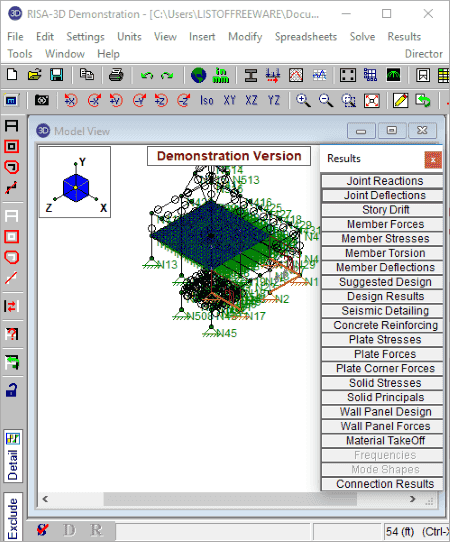Open Wall Panel Design results
Viewport: 450px width, 542px height.
382,412
